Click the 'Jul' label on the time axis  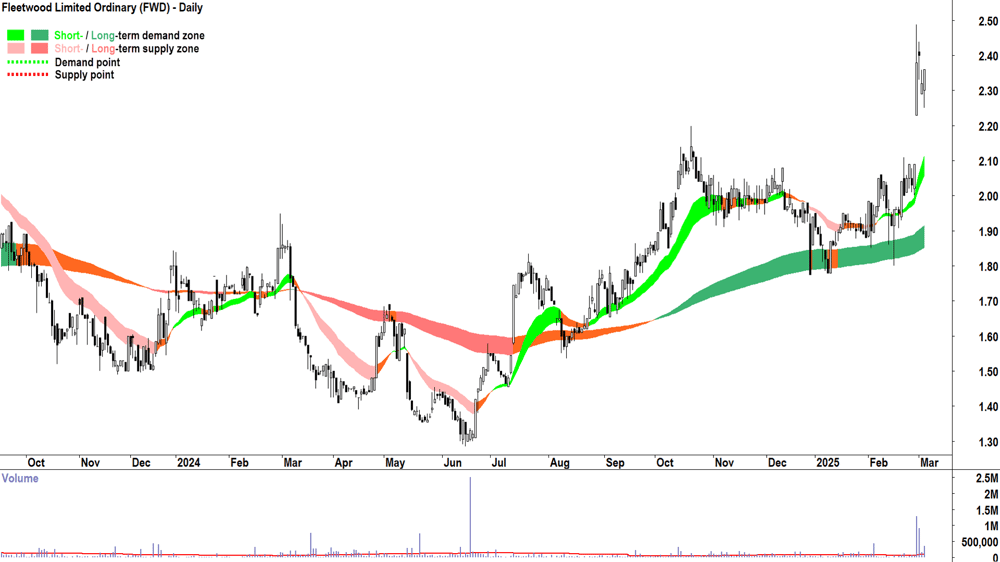click(498, 462)
